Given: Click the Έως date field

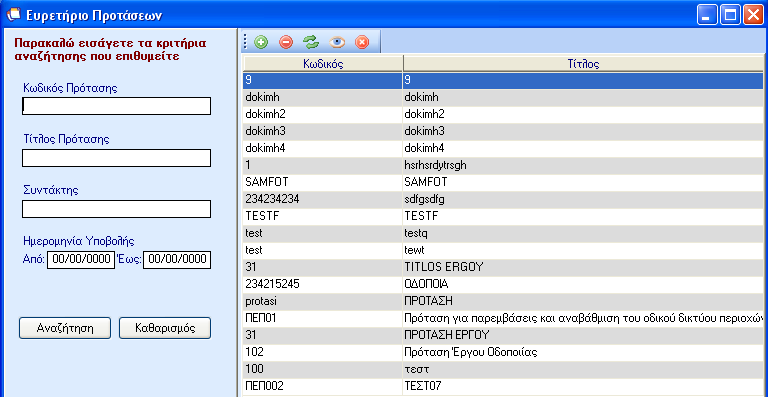Looking at the screenshot, I should (177, 260).
